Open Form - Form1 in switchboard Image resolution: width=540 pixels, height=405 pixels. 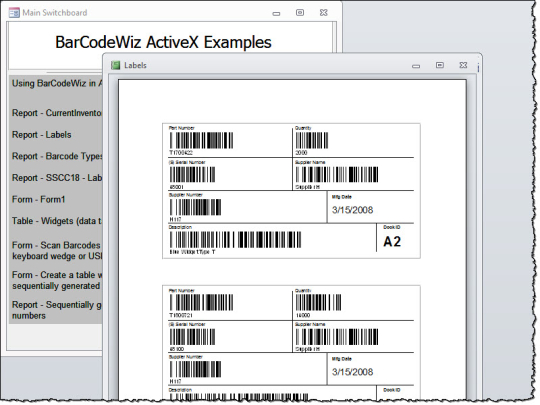click(x=39, y=199)
